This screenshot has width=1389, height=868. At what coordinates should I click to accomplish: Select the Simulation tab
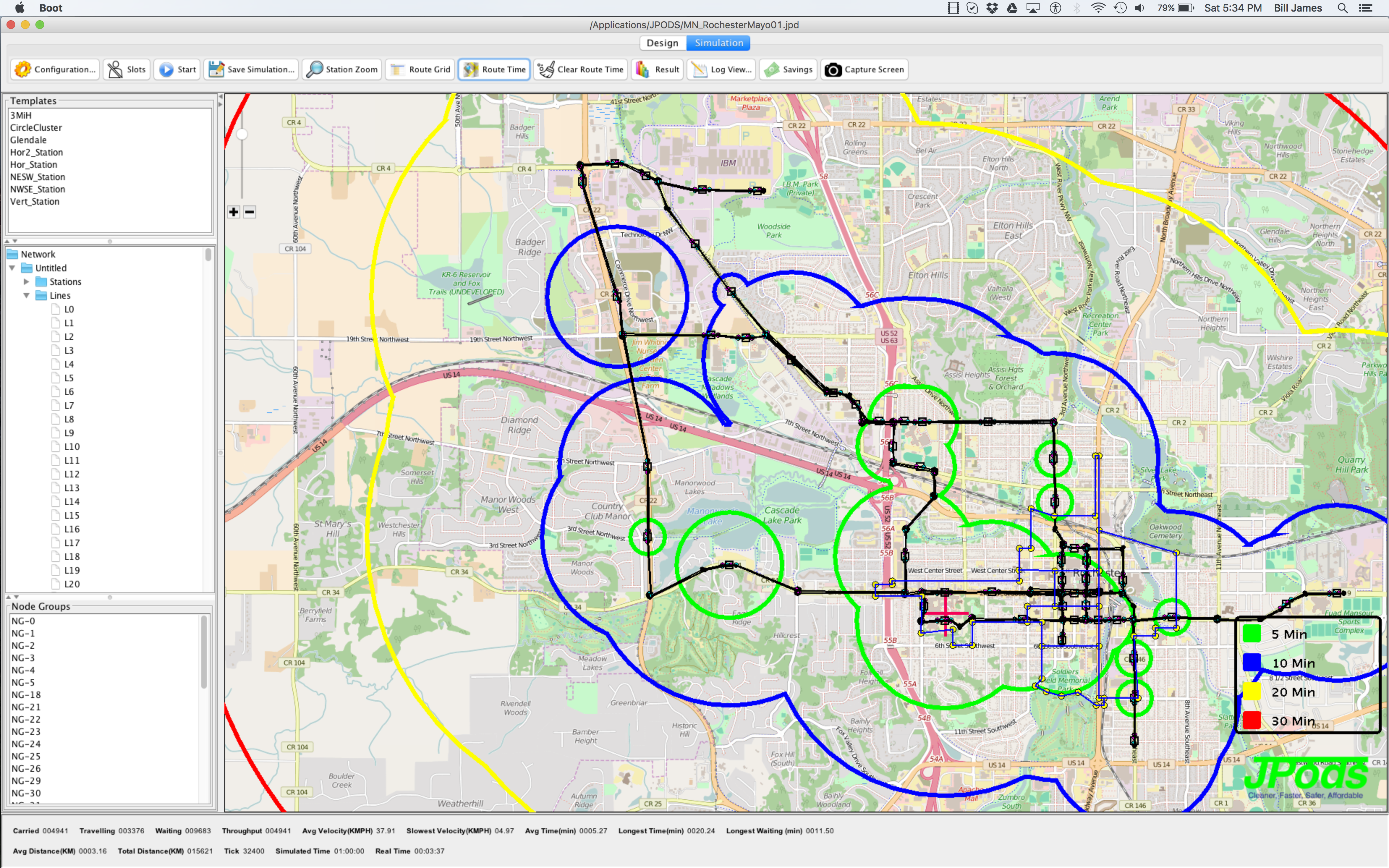pyautogui.click(x=719, y=43)
